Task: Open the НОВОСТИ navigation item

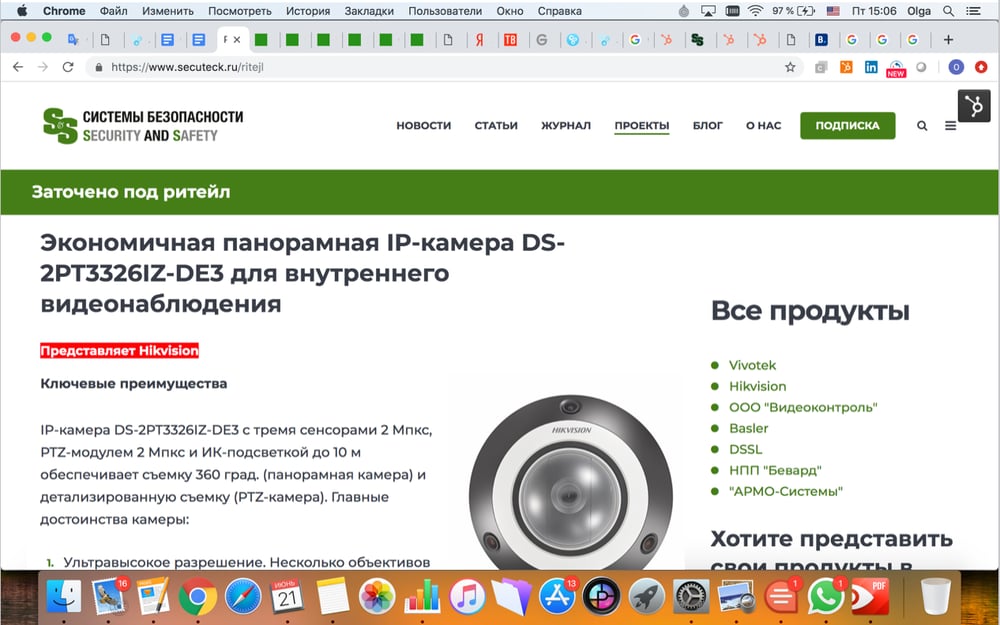Action: [423, 126]
